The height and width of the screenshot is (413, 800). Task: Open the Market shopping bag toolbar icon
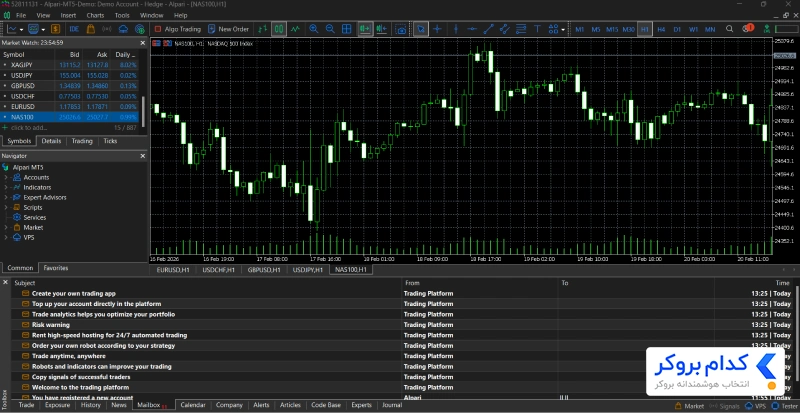click(x=90, y=29)
